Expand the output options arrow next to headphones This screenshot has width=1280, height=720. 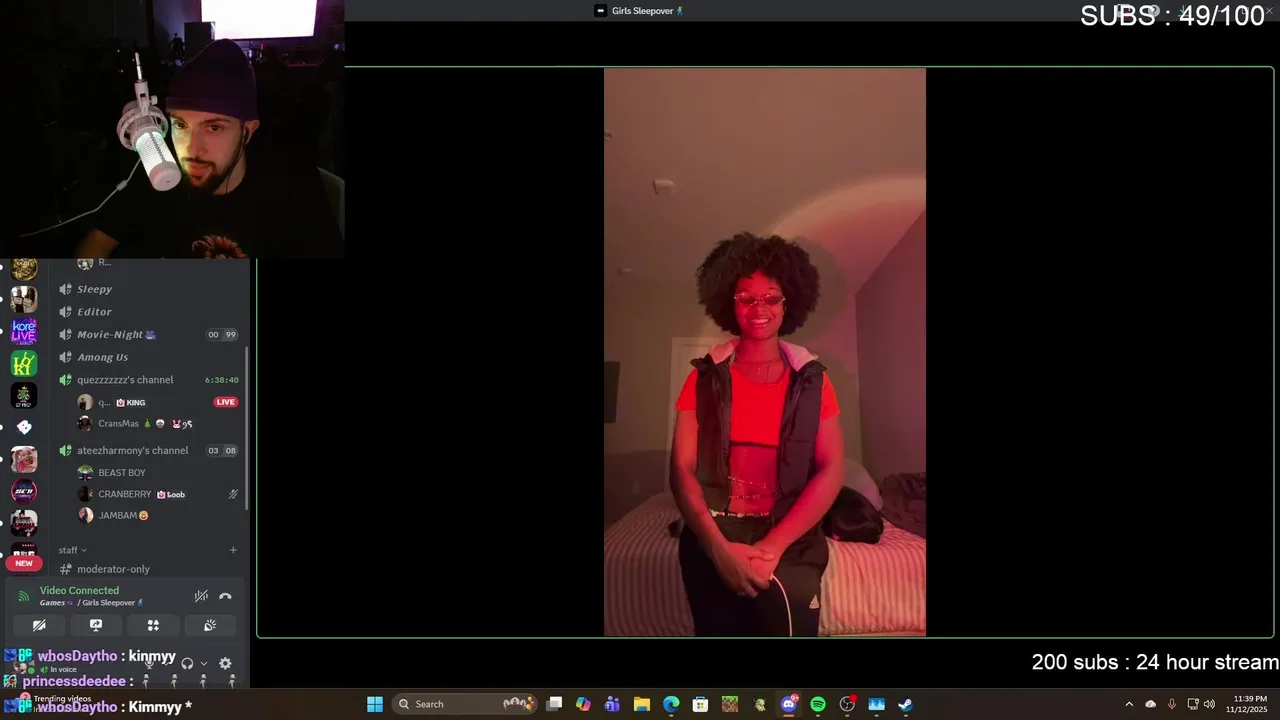point(204,663)
